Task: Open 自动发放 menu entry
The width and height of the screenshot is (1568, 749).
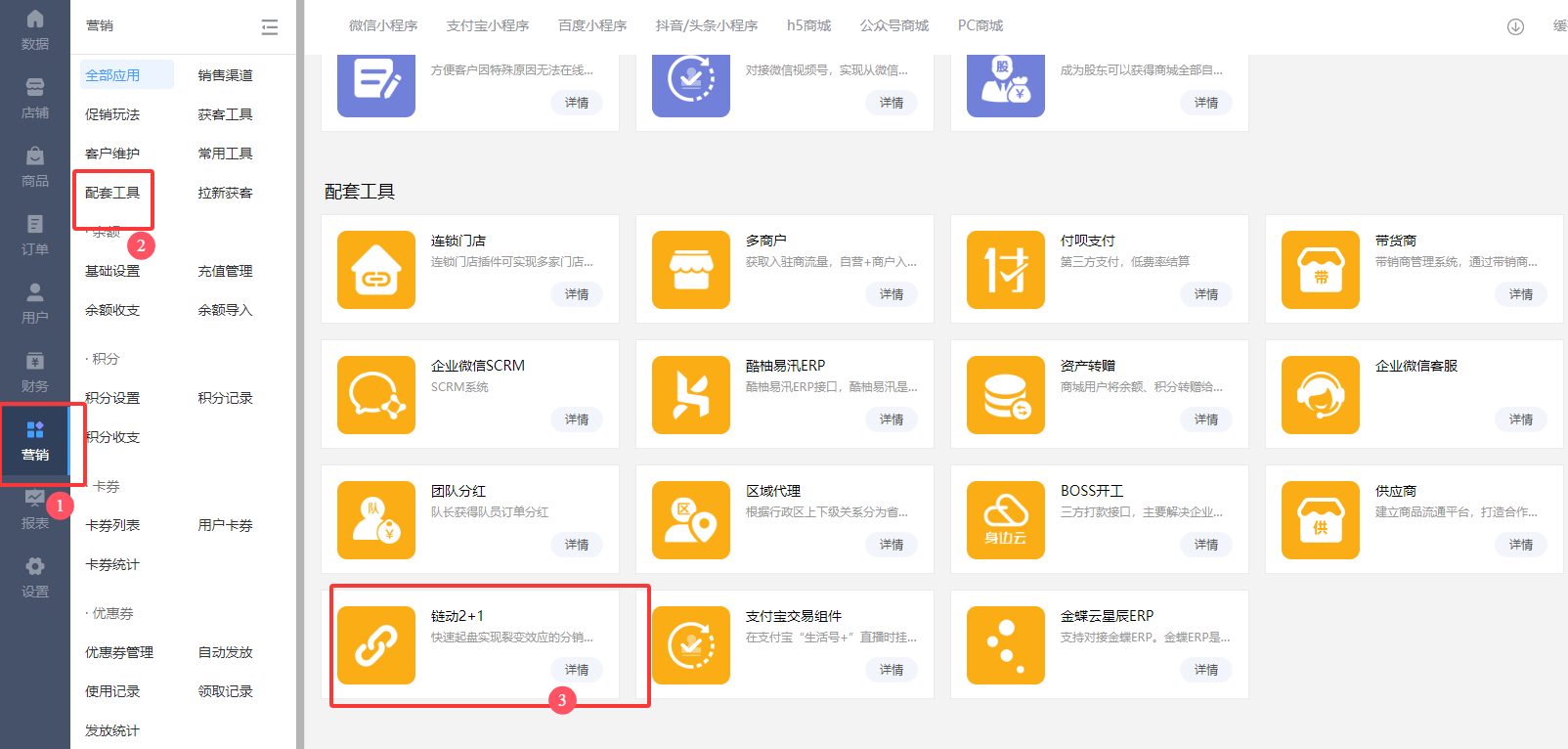Action: (x=226, y=652)
